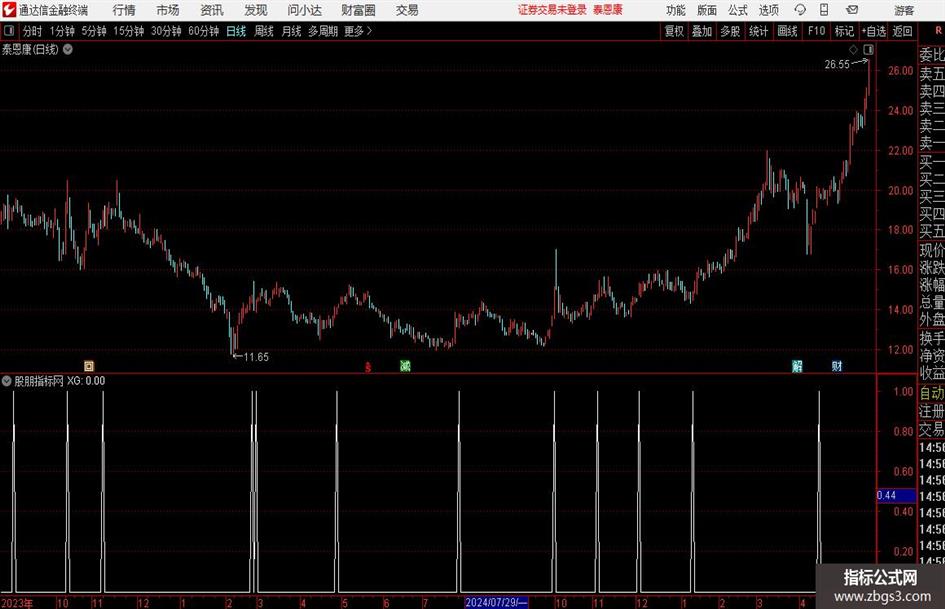Viewport: 945px width, 609px height.
Task: Toggle the left sidebar panel icon
Action: pyautogui.click(x=9, y=31)
